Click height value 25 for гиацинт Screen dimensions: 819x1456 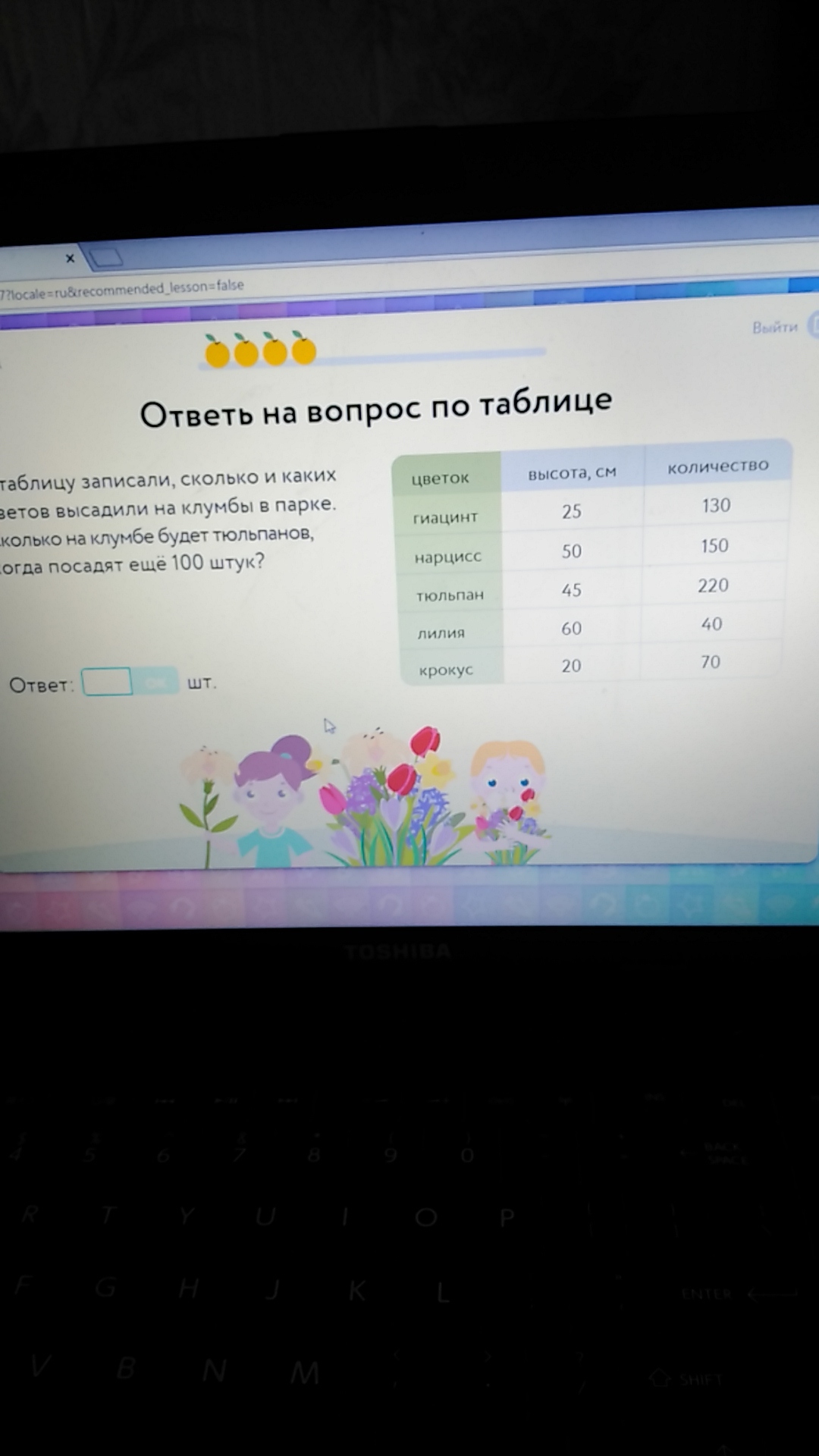(x=572, y=512)
